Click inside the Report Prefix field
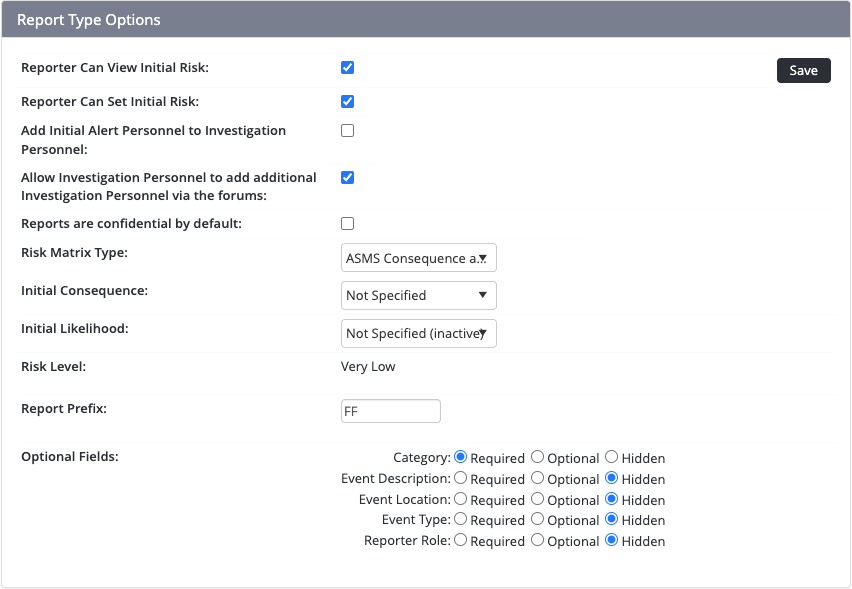The width and height of the screenshot is (852, 589). click(x=390, y=411)
